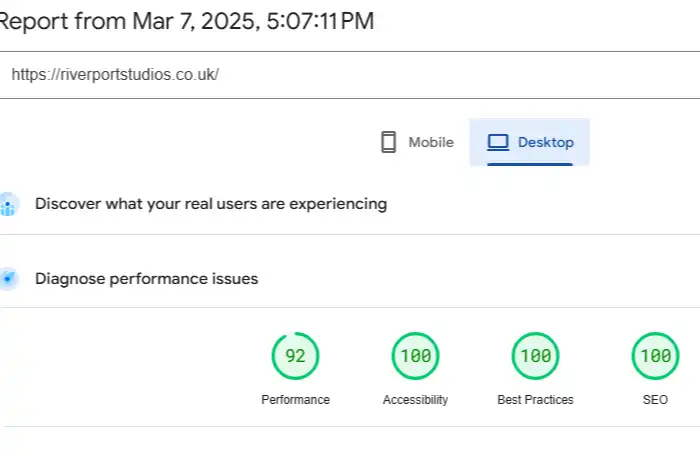Click the real users experience icon
The width and height of the screenshot is (700, 456).
pyautogui.click(x=8, y=205)
